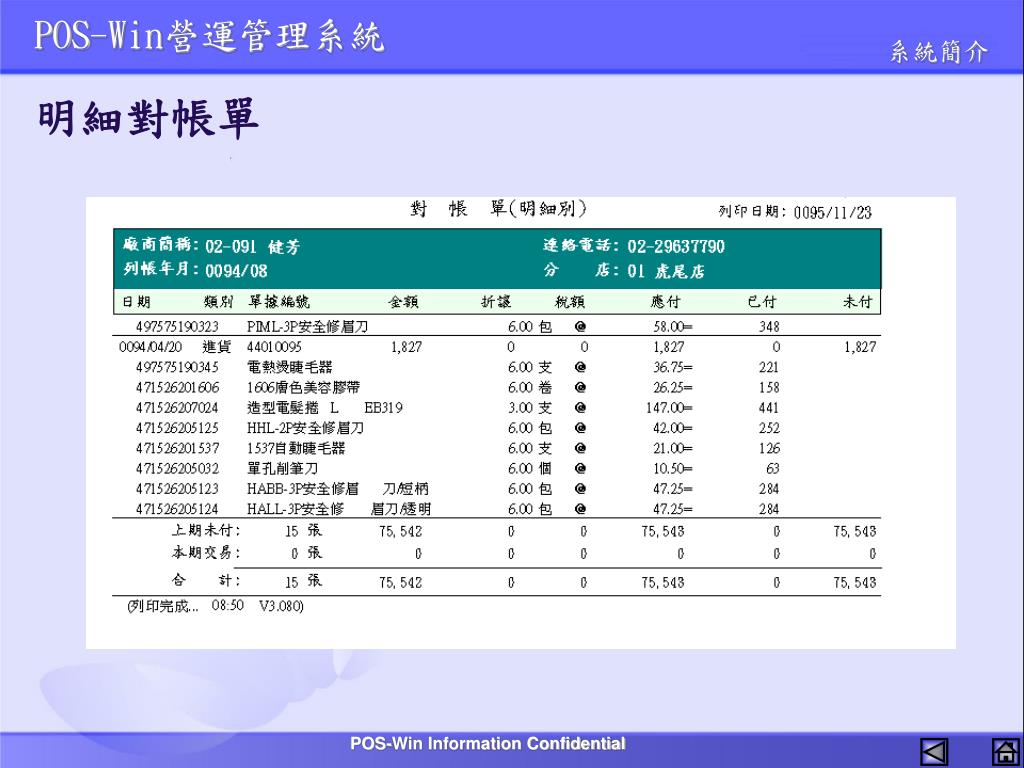The width and height of the screenshot is (1024, 768).
Task: Click item 1537自動睫毛器
Action: click(x=296, y=448)
